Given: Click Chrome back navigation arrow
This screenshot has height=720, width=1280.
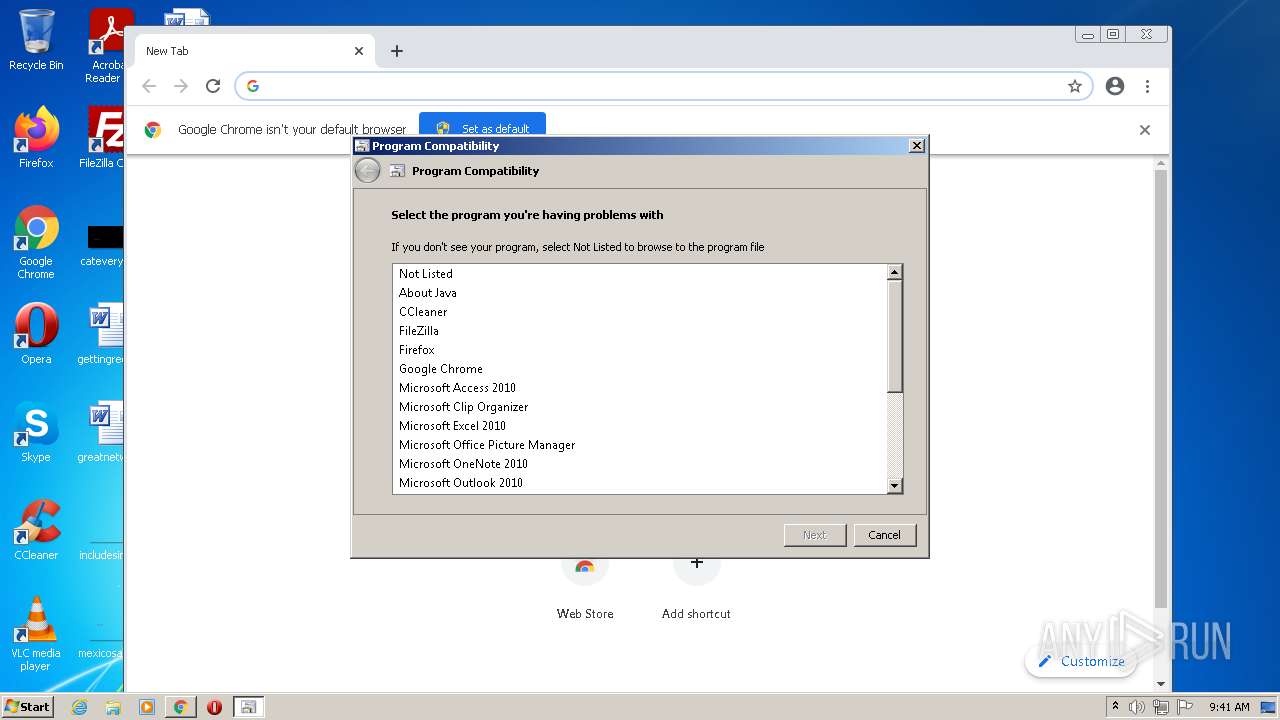Looking at the screenshot, I should (149, 86).
